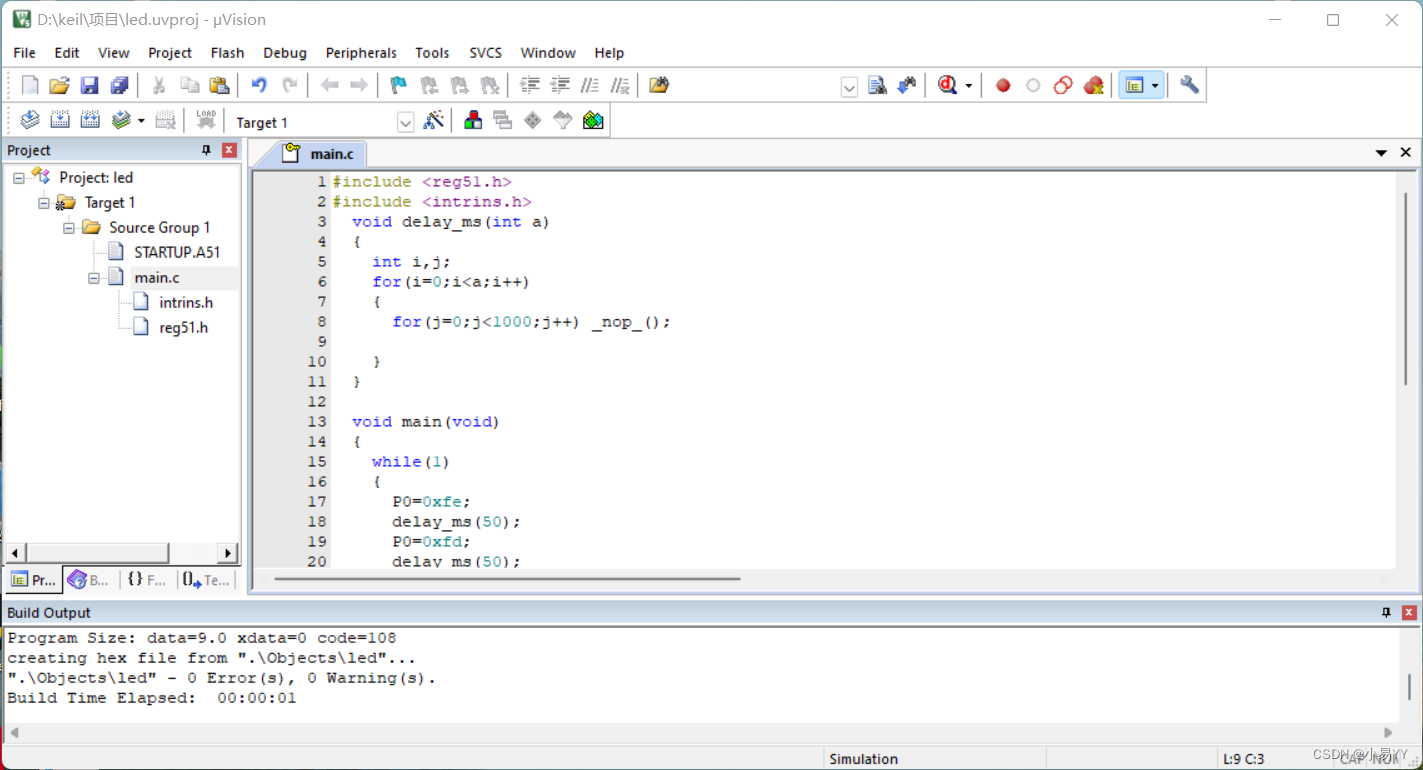Image resolution: width=1423 pixels, height=770 pixels.
Task: Click the editor vertical scrollbar thumb
Action: (x=1405, y=287)
